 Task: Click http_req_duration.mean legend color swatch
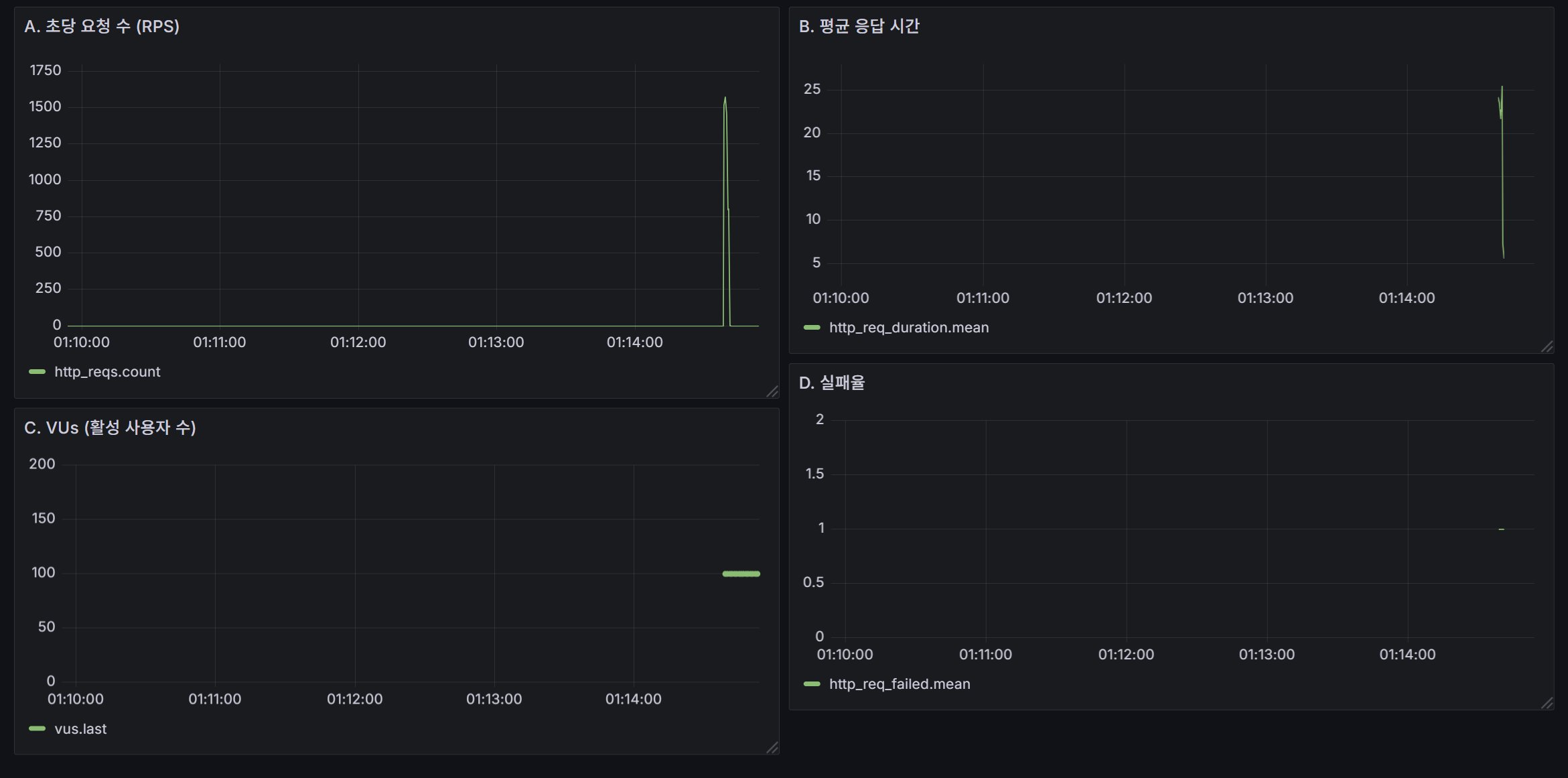tap(812, 327)
